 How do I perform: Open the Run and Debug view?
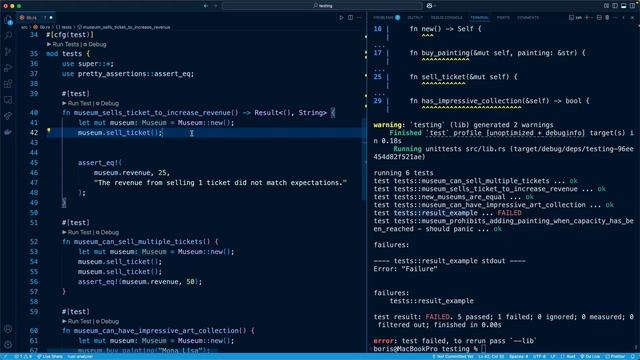tap(8, 68)
